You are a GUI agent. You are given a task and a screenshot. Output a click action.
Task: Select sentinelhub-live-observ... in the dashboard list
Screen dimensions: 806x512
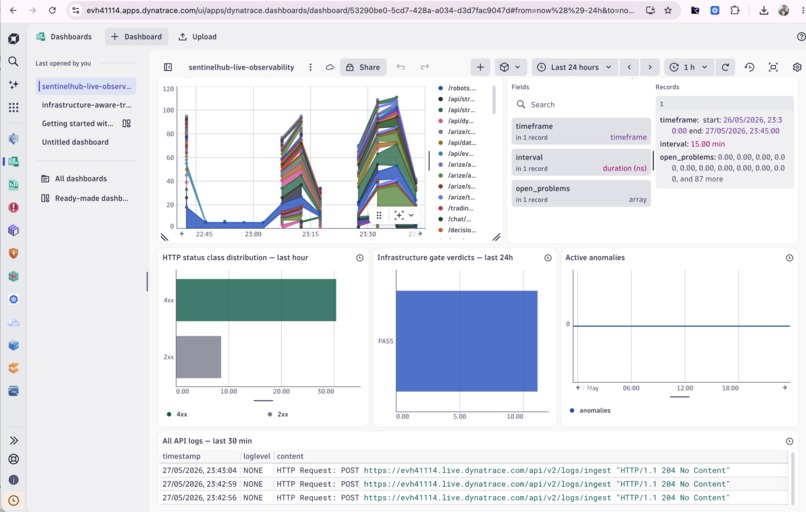point(86,86)
